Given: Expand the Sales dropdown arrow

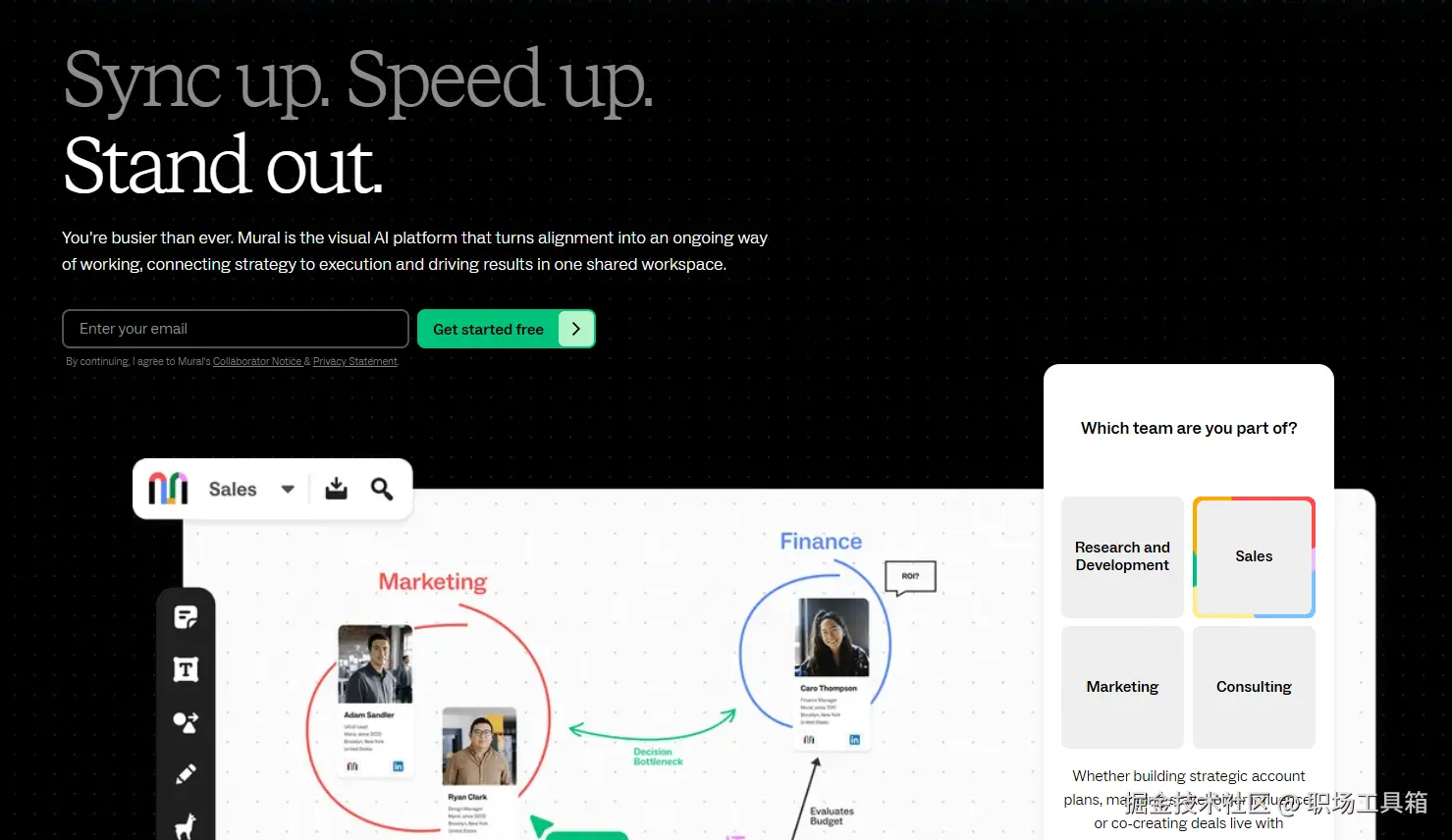Looking at the screenshot, I should tap(288, 489).
